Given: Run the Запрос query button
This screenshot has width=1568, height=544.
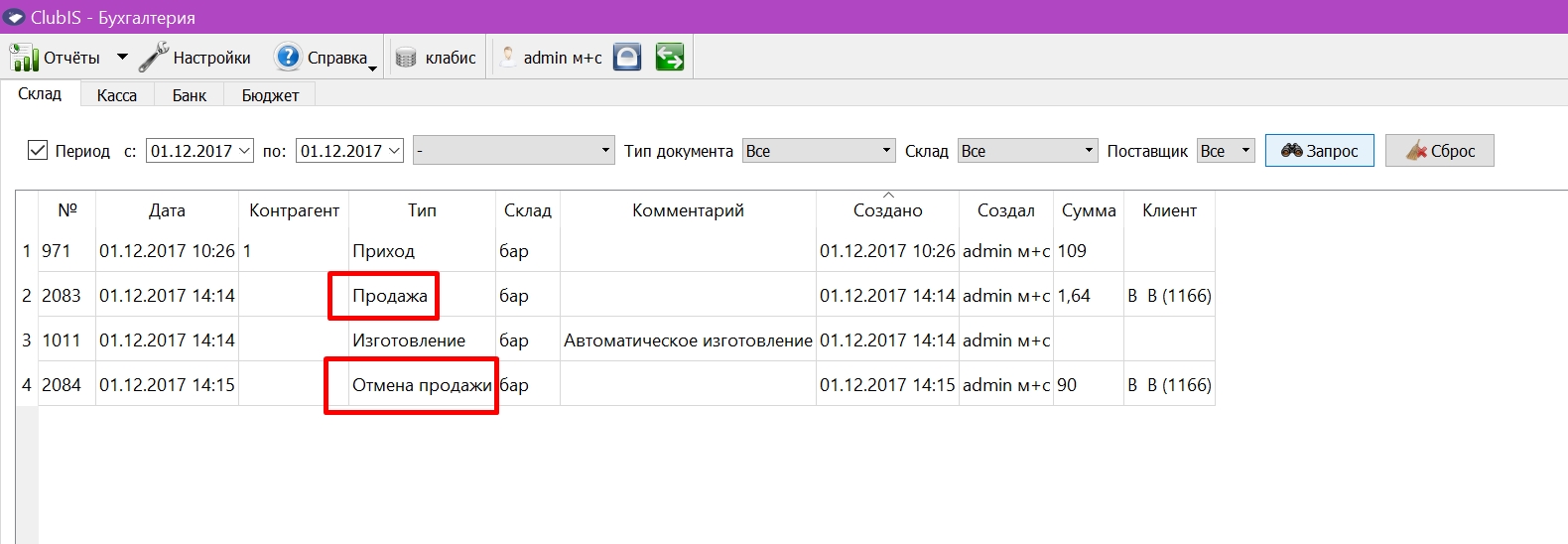Looking at the screenshot, I should 1319,151.
